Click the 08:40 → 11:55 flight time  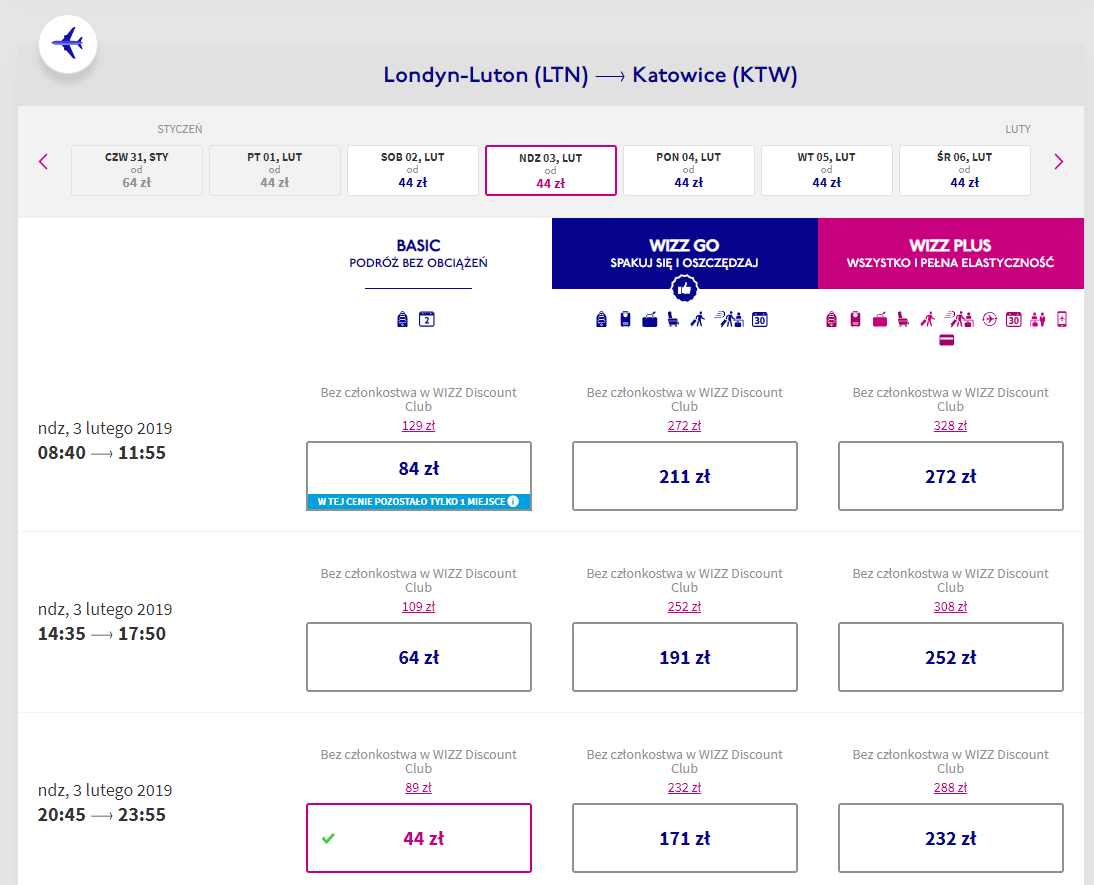tap(102, 453)
